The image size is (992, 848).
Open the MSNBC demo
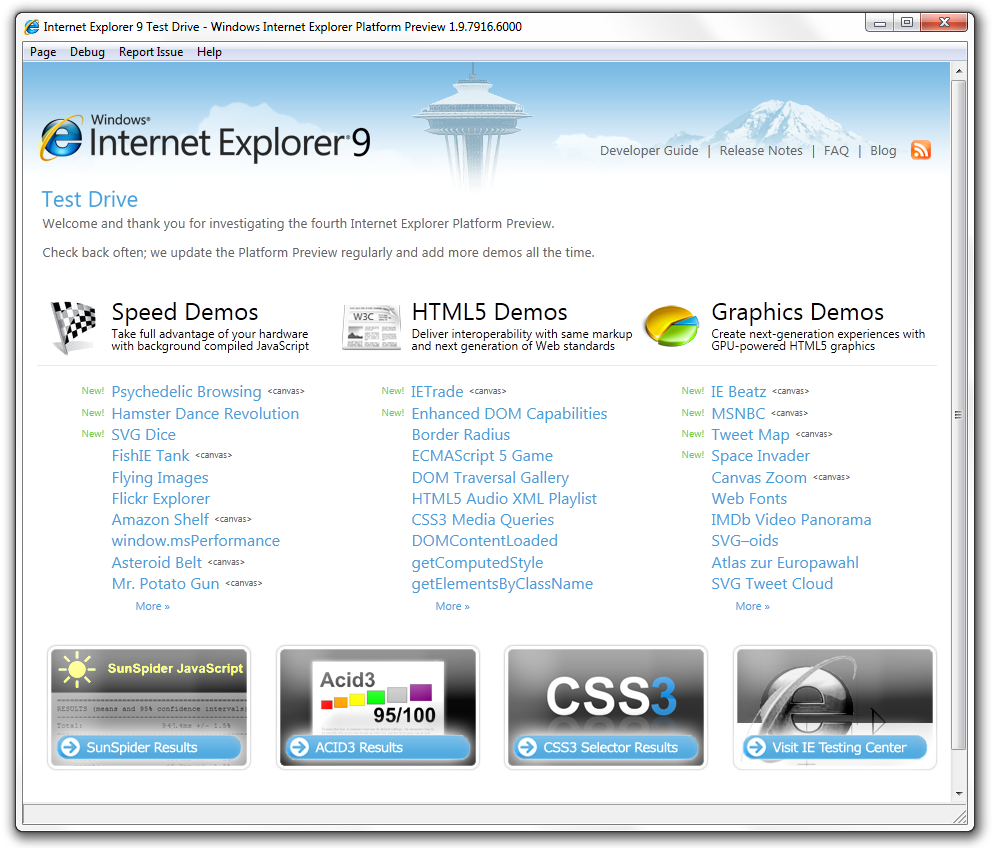[738, 413]
